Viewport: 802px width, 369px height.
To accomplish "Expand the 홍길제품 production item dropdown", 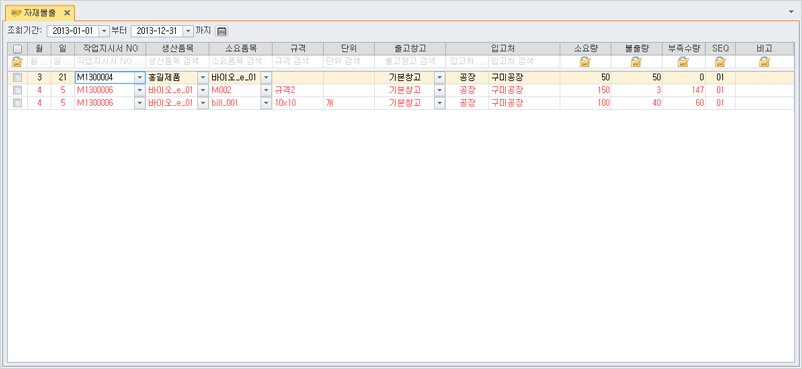I will click(203, 77).
